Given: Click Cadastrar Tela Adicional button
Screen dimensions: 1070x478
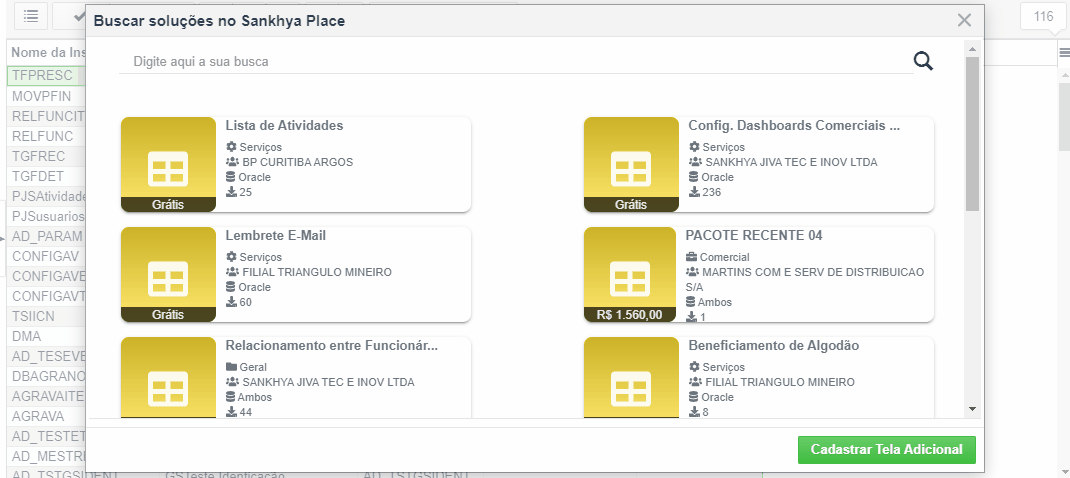Looking at the screenshot, I should pyautogui.click(x=886, y=450).
